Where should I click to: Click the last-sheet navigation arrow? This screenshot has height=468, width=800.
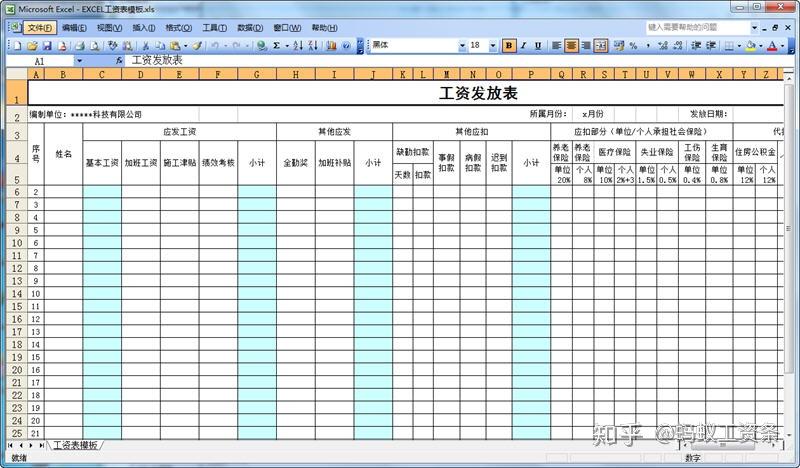coord(41,446)
